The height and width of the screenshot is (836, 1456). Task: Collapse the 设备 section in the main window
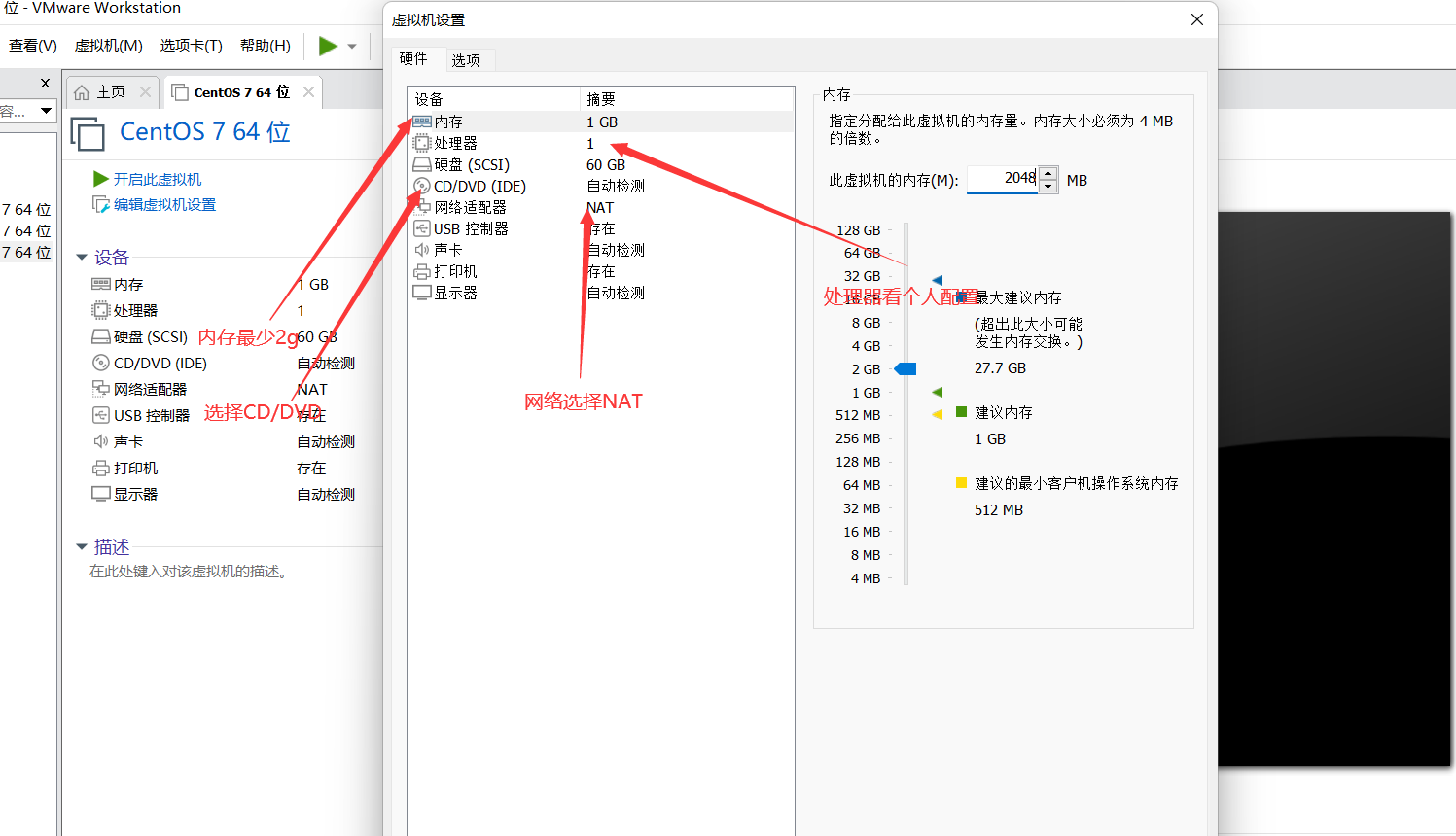point(82,258)
